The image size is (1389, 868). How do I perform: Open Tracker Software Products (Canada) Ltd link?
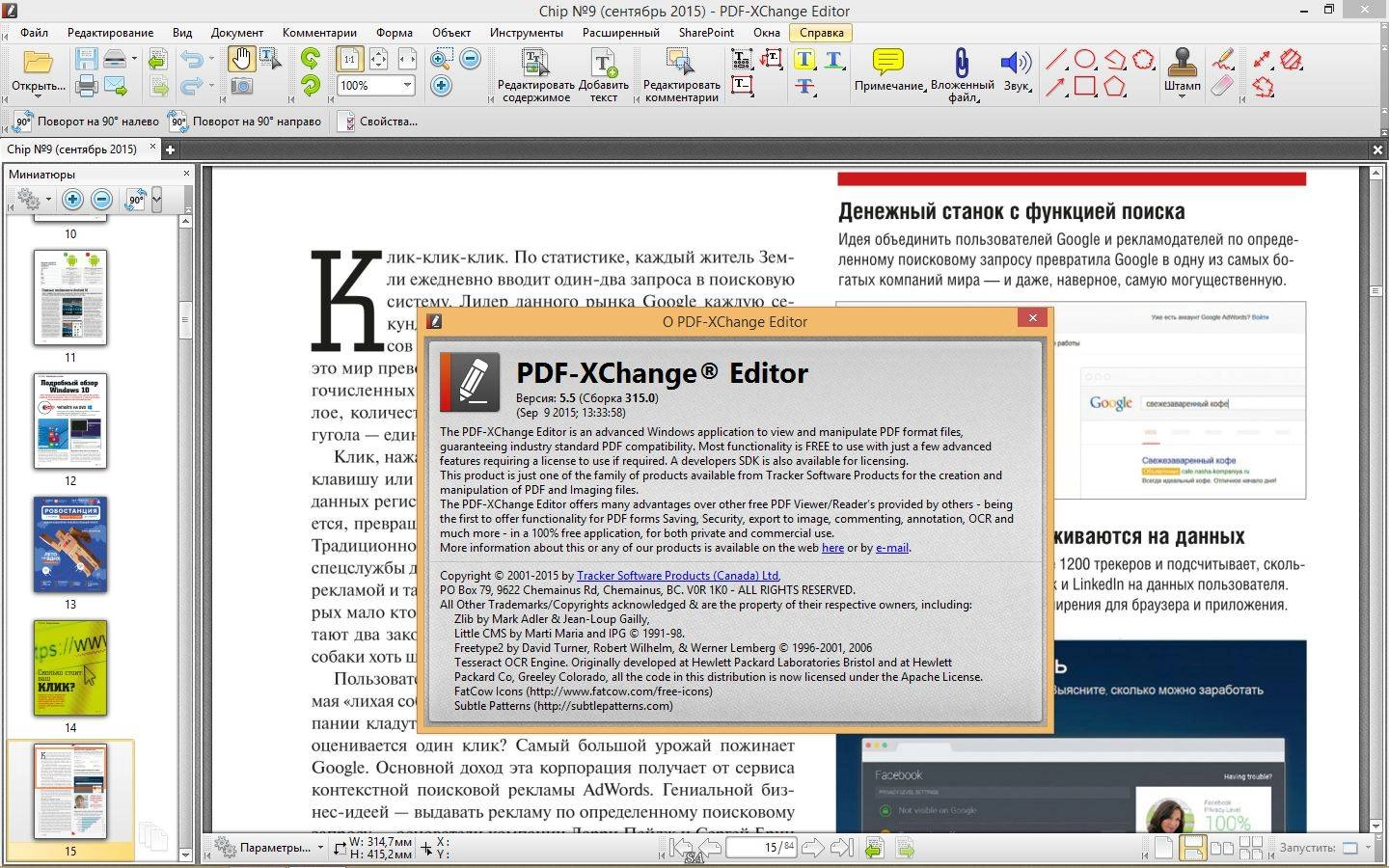(678, 576)
